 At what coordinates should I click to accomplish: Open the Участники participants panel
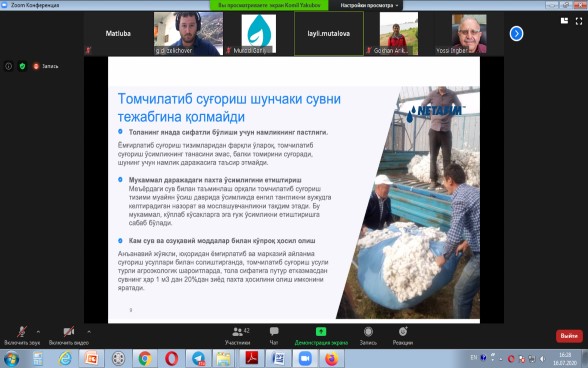click(x=237, y=335)
